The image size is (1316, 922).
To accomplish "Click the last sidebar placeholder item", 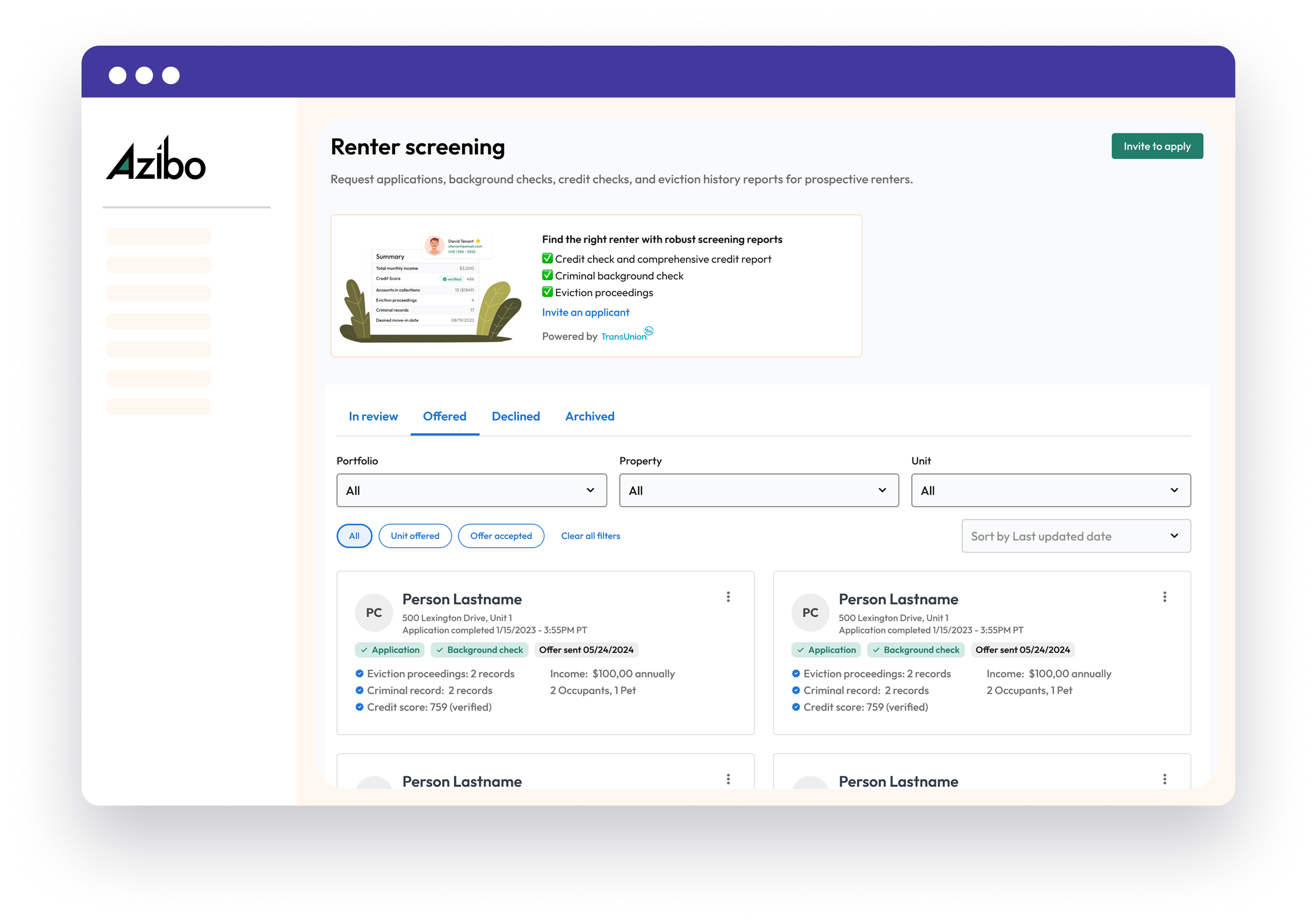I will pyautogui.click(x=158, y=406).
